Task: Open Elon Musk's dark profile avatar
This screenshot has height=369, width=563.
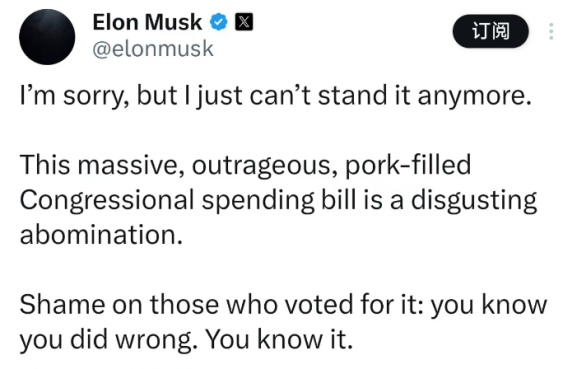Action: 47,37
